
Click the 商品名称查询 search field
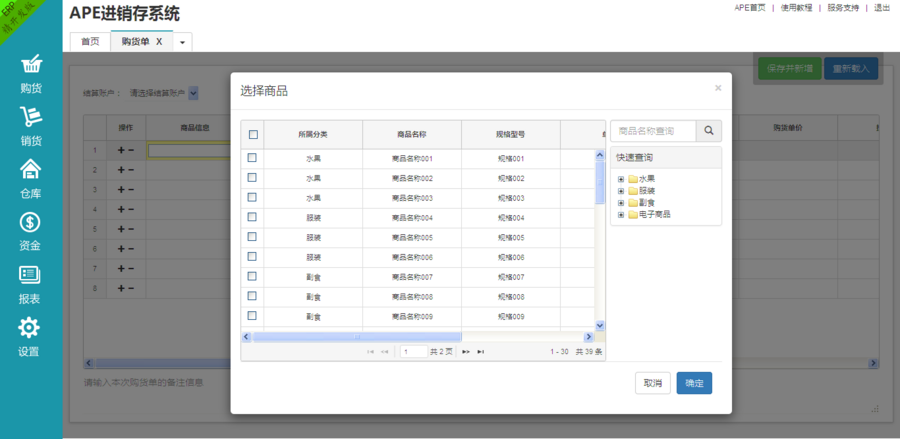pyautogui.click(x=653, y=131)
